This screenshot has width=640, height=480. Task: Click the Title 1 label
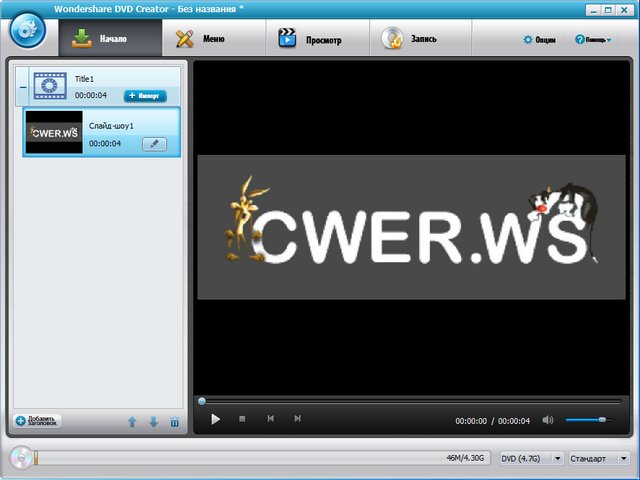(x=84, y=79)
